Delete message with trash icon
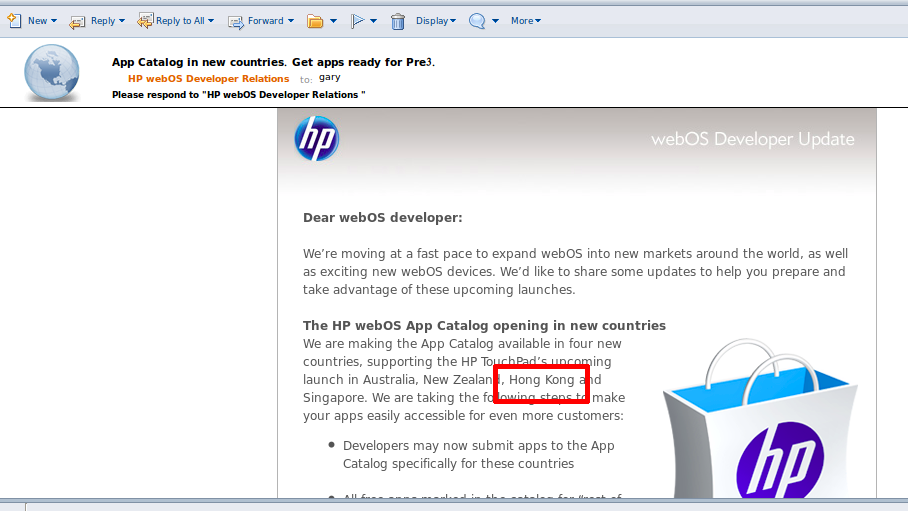The height and width of the screenshot is (511, 908). (398, 21)
